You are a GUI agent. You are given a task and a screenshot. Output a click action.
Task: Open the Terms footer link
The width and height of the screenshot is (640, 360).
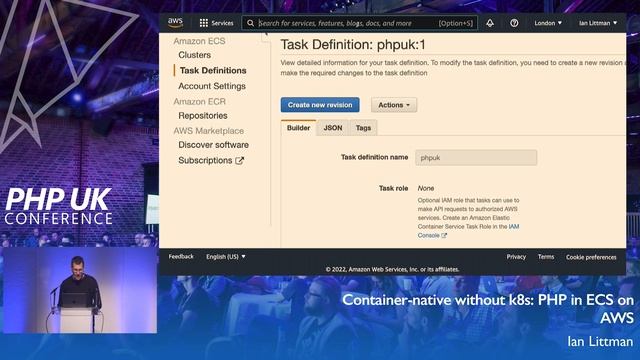click(546, 257)
